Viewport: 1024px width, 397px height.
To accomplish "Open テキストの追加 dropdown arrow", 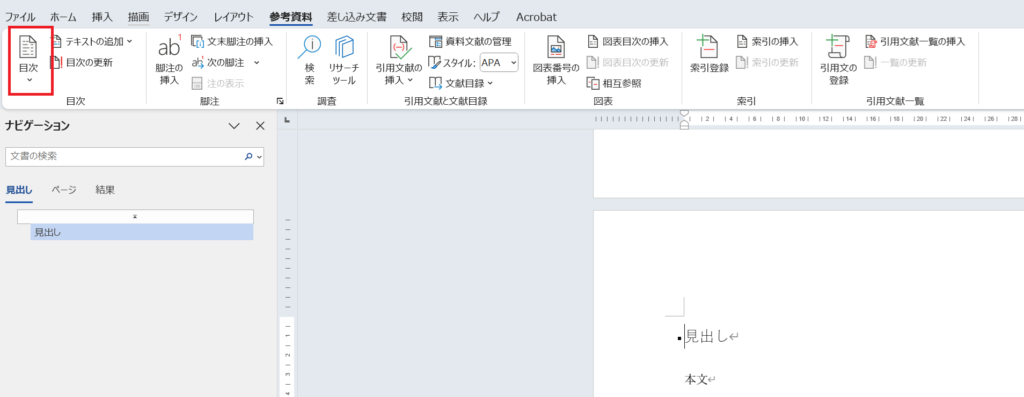I will click(129, 42).
